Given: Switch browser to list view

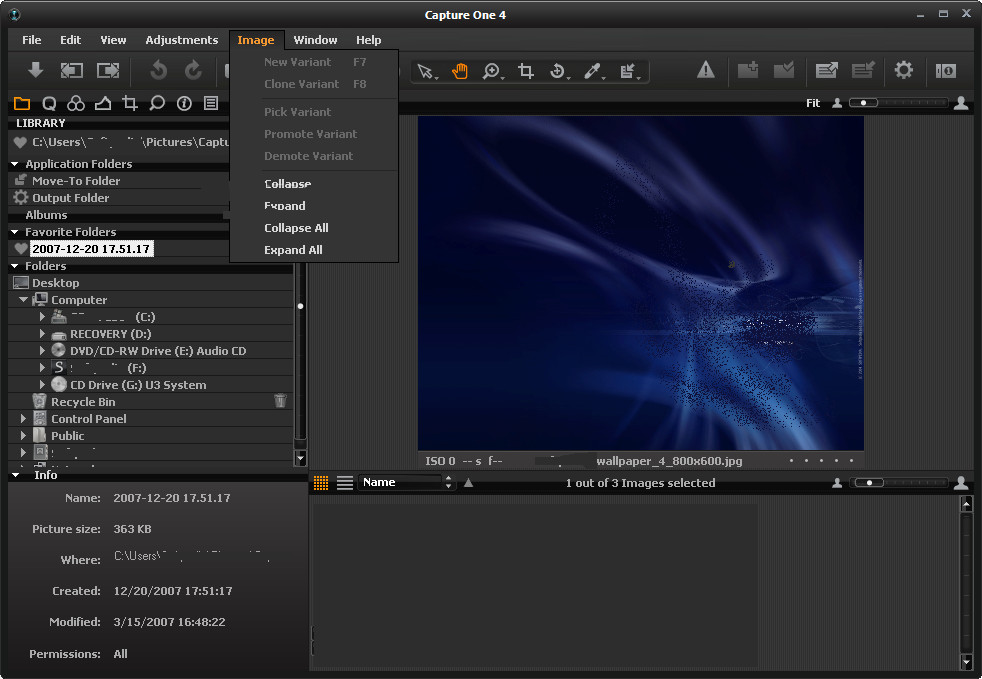Looking at the screenshot, I should [345, 483].
